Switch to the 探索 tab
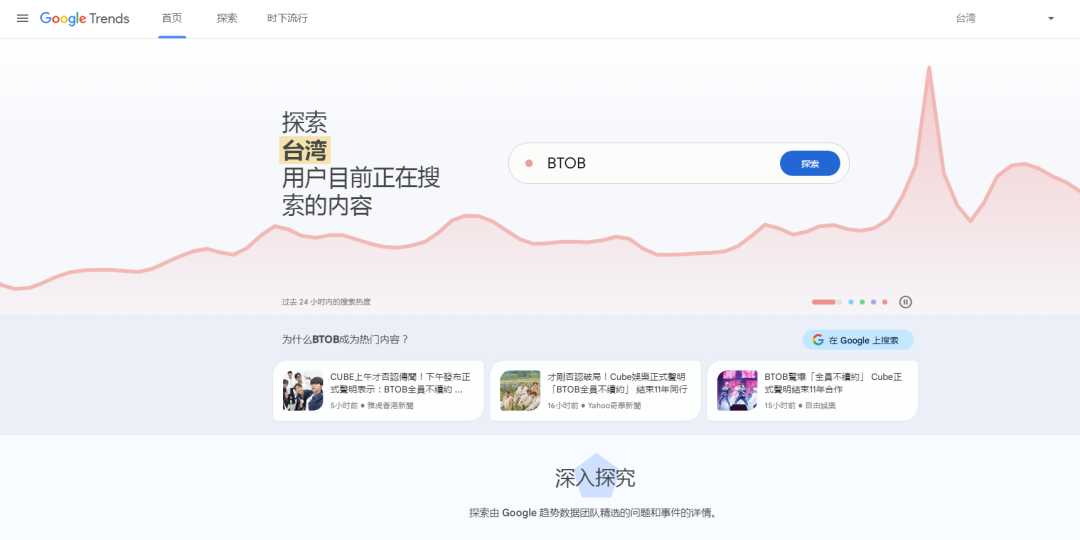Screen dimensions: 1080x540 click(x=227, y=19)
